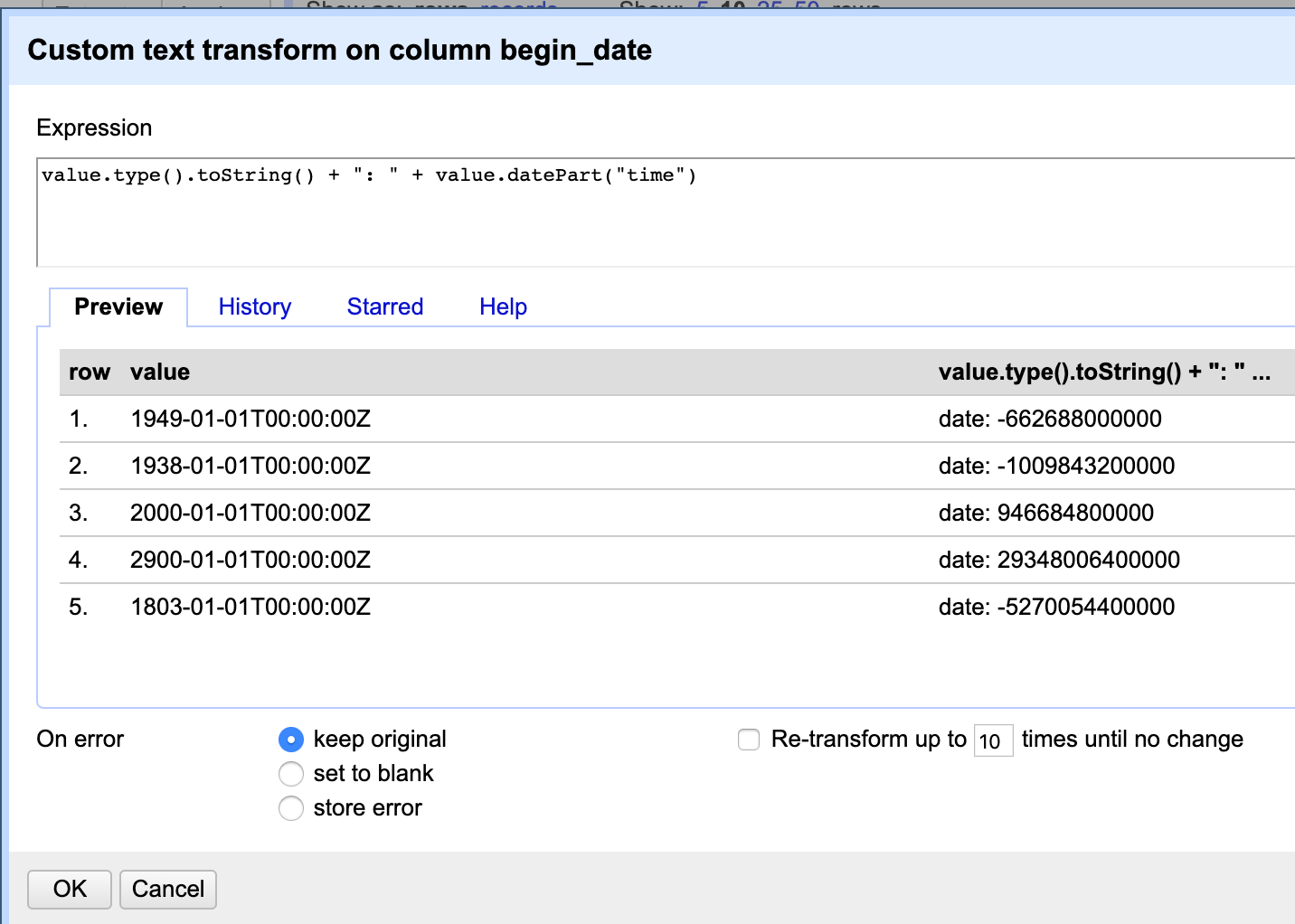Select the Preview tab
The image size is (1295, 924).
click(118, 306)
